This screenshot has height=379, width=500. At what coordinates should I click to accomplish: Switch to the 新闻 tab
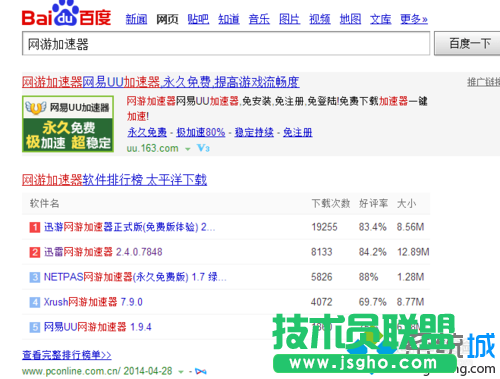pos(136,19)
